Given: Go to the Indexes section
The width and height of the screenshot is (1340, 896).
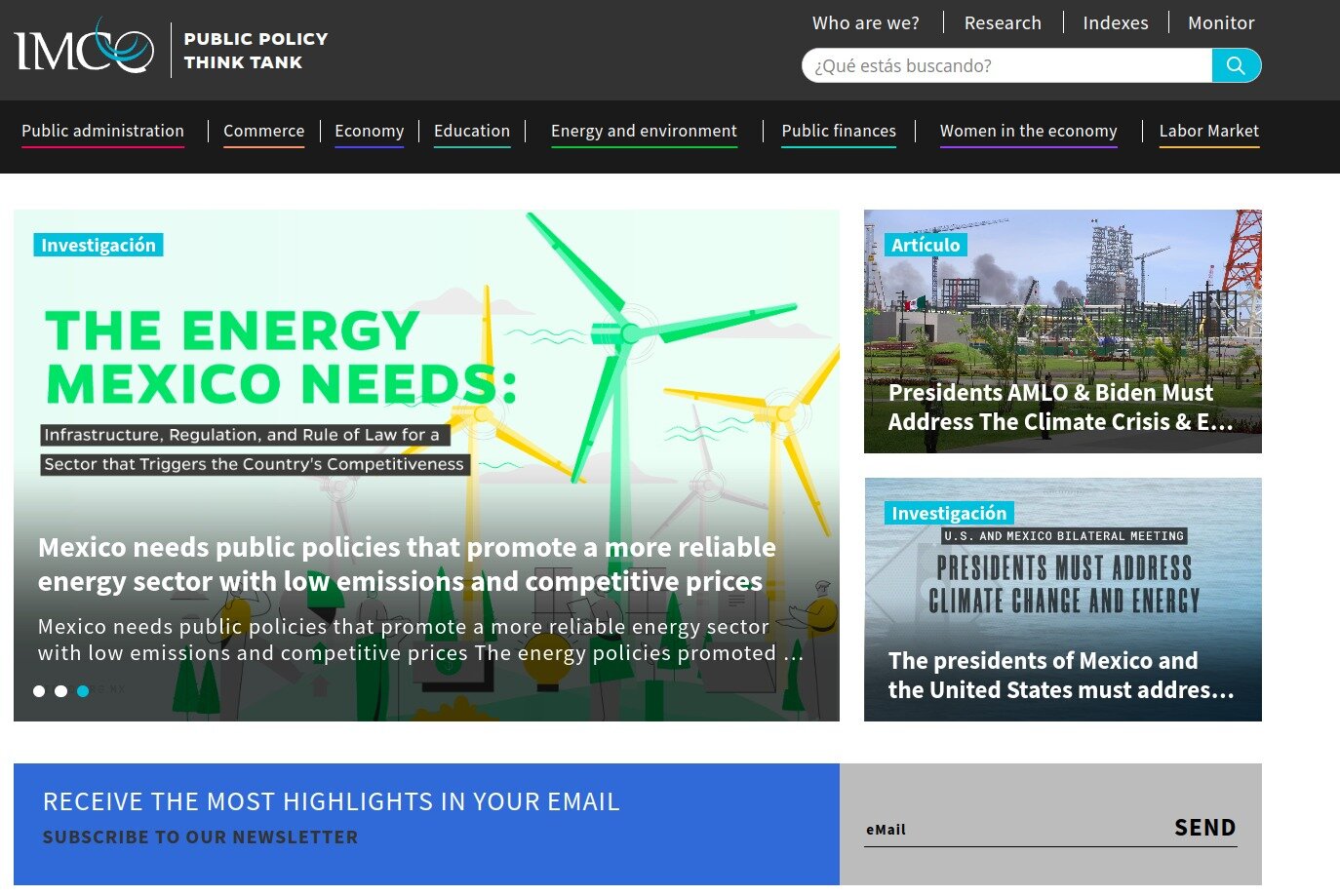Looking at the screenshot, I should (x=1115, y=22).
